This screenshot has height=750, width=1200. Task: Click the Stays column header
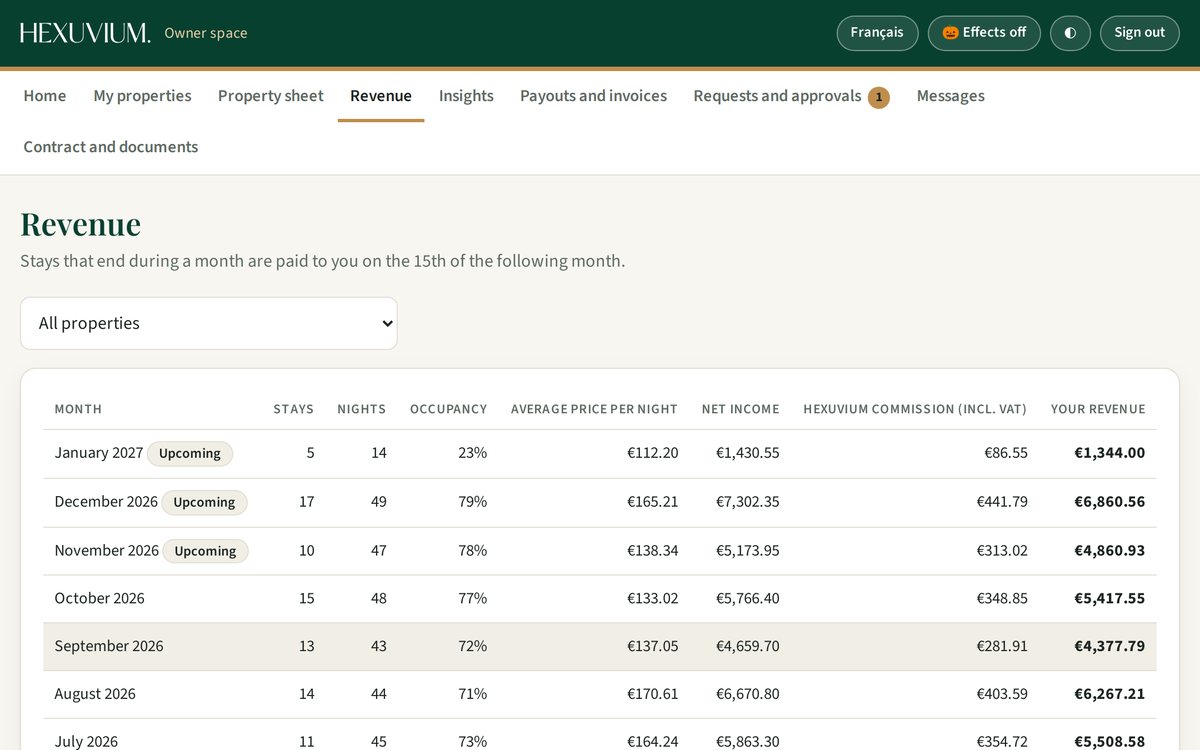click(294, 409)
